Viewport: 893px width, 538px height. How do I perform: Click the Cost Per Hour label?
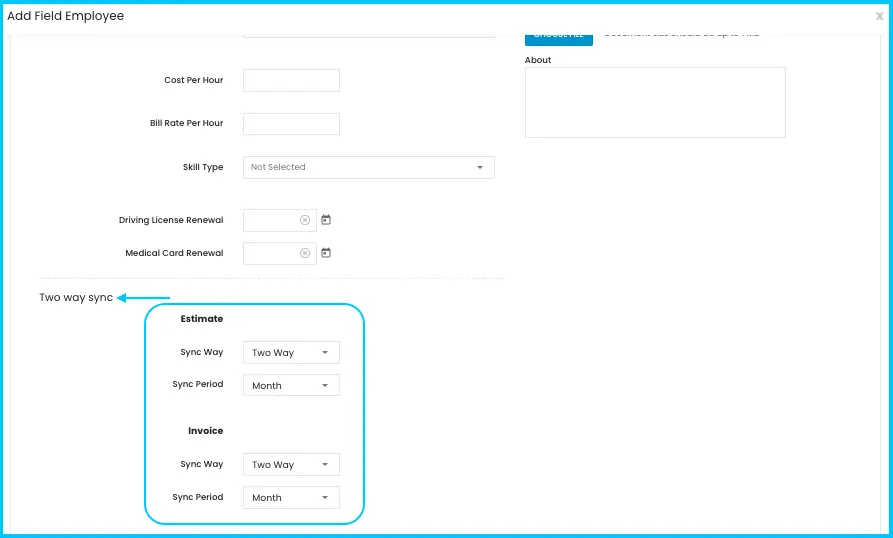click(194, 80)
